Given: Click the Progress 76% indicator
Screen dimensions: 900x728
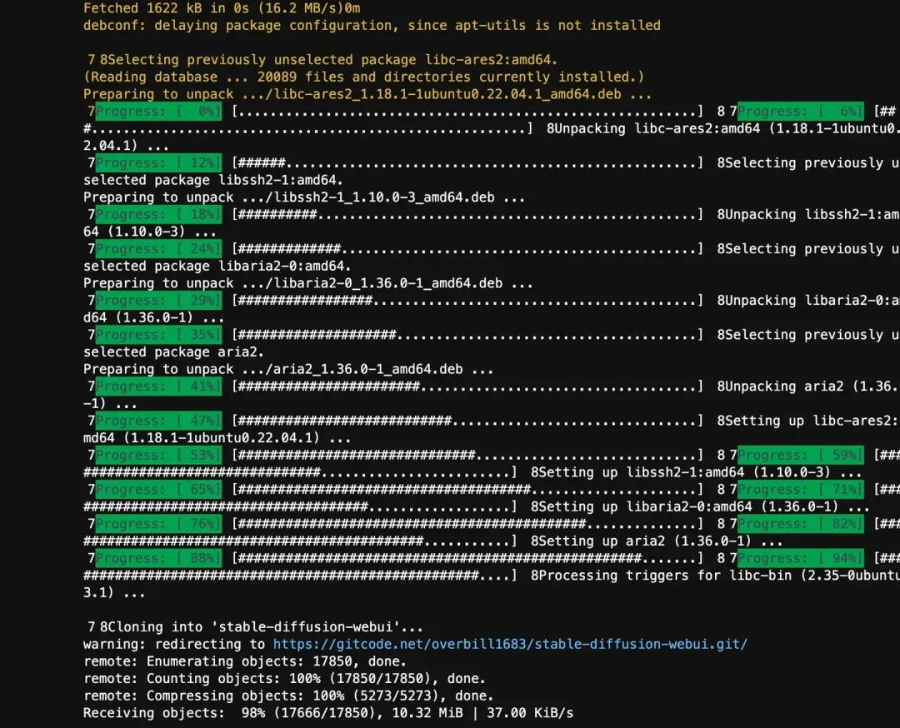Looking at the screenshot, I should point(158,524).
